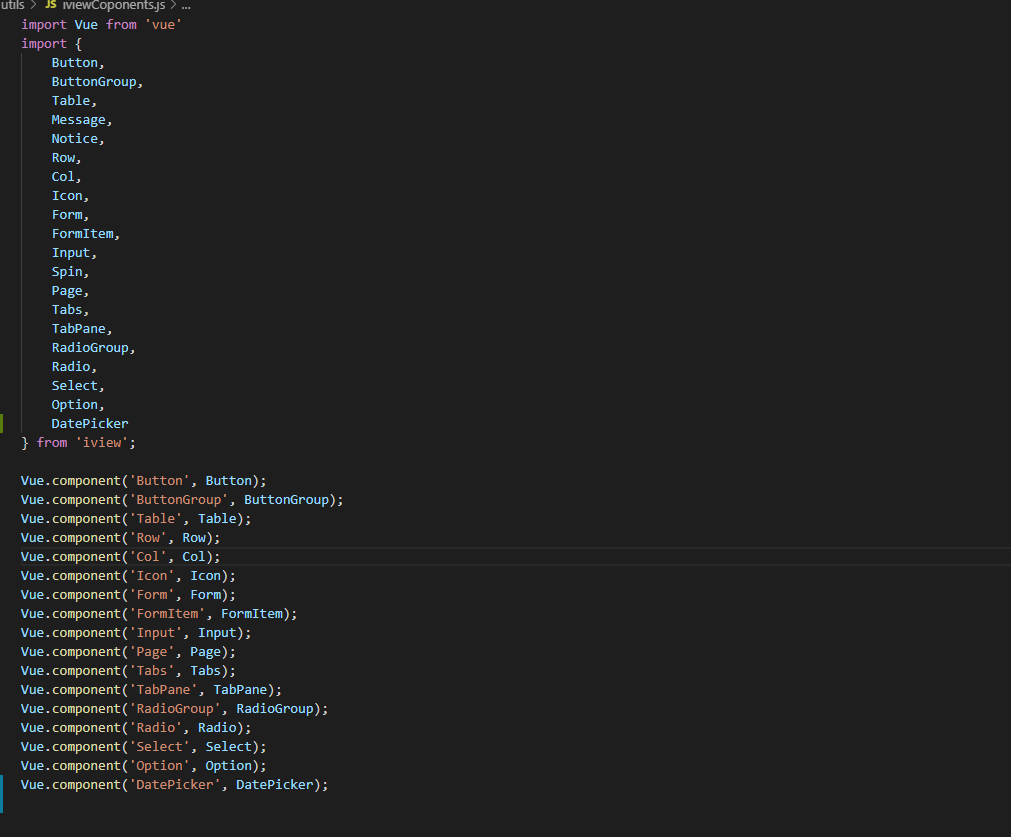
Task: Click the Vue.component('TabPane') line
Action: click(151, 690)
